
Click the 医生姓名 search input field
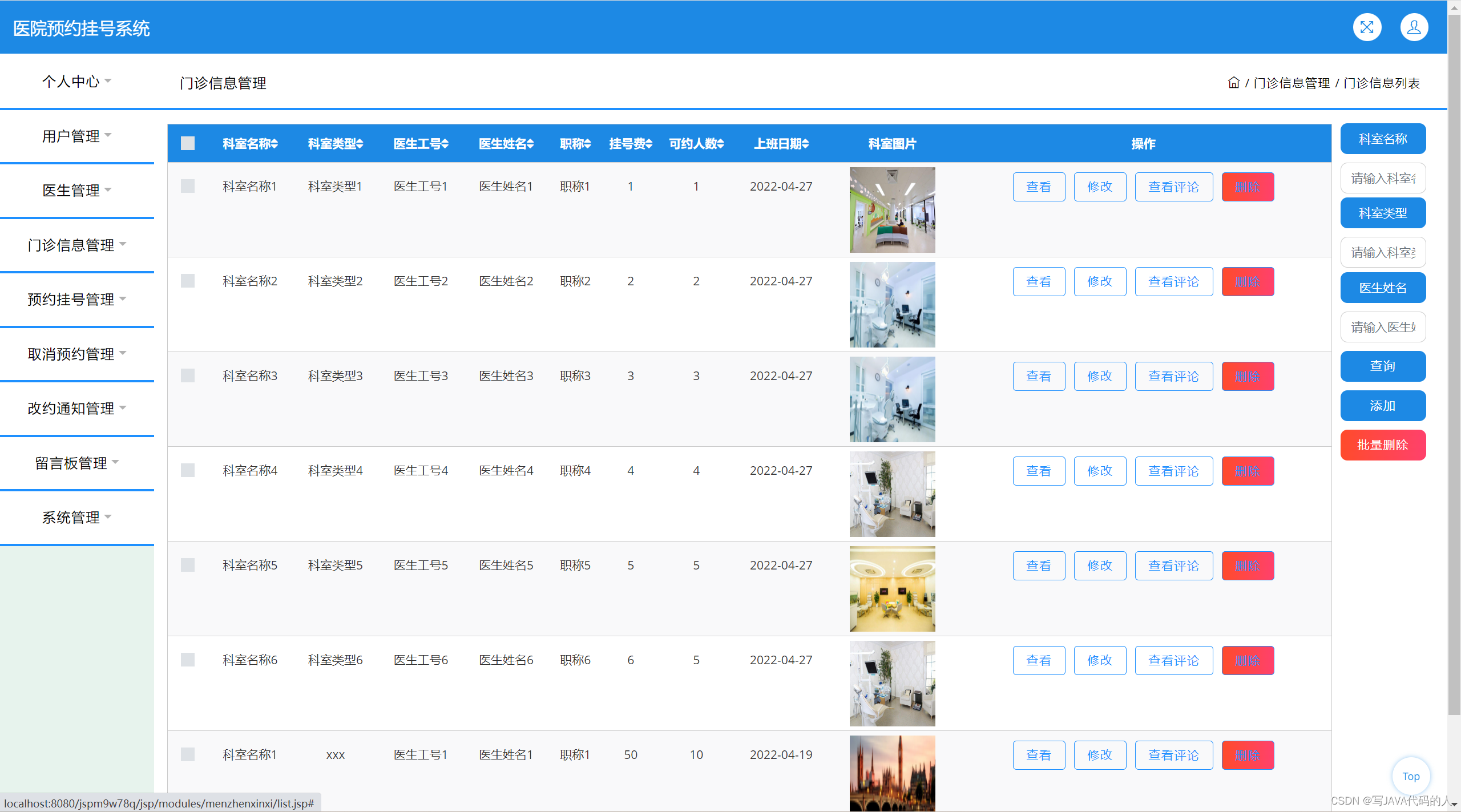pyautogui.click(x=1383, y=327)
